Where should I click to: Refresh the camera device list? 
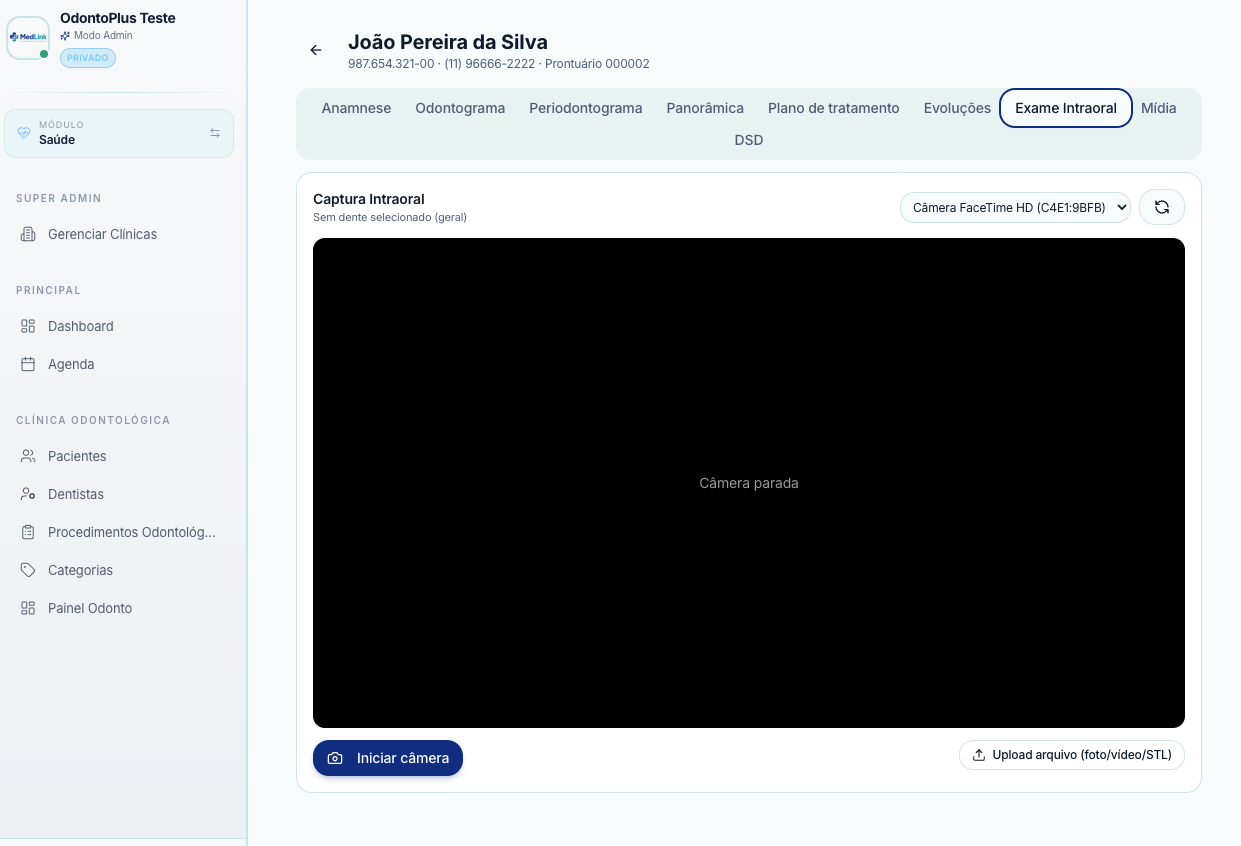click(1162, 207)
